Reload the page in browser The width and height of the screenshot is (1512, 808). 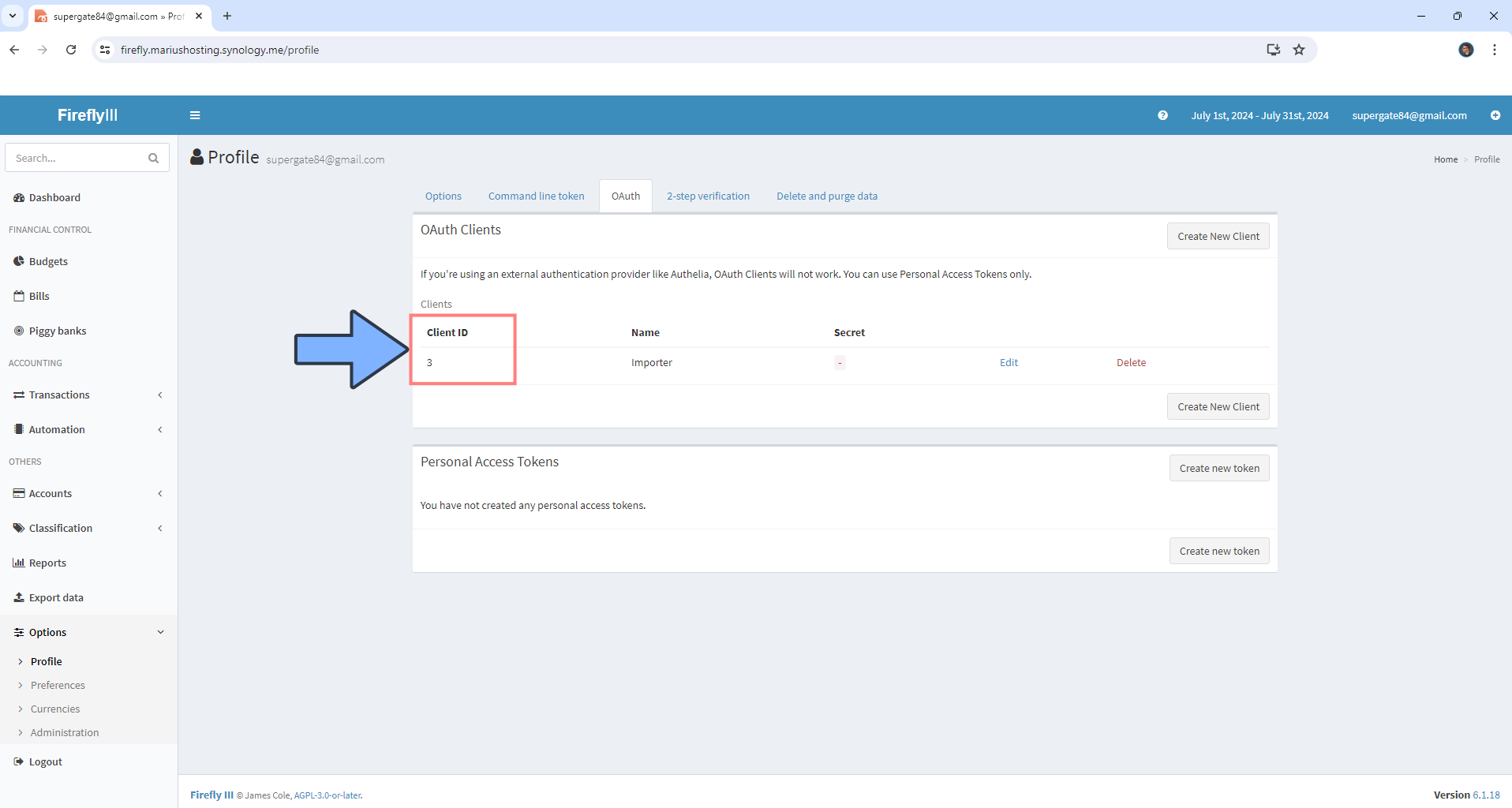click(71, 50)
